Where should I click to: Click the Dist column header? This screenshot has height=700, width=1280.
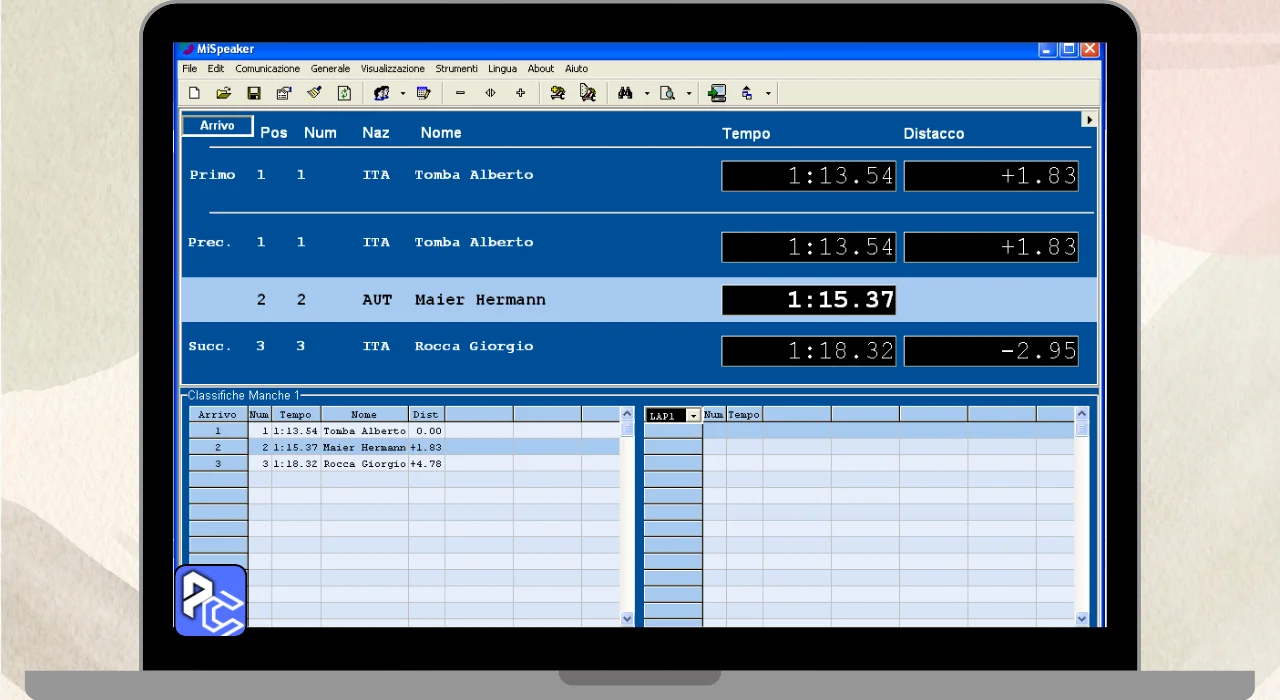(x=426, y=414)
